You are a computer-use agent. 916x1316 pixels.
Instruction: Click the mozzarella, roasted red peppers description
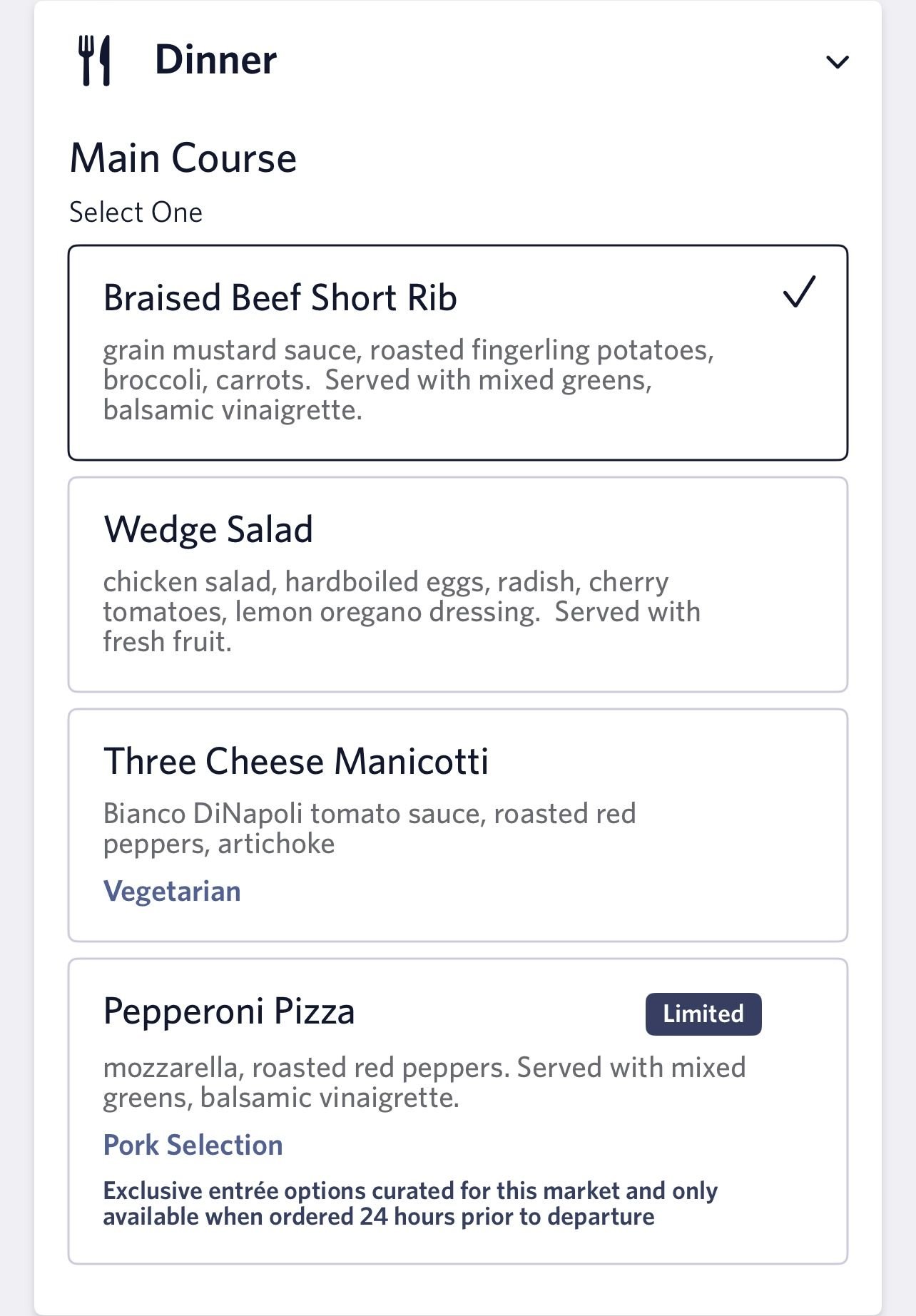click(x=424, y=1083)
